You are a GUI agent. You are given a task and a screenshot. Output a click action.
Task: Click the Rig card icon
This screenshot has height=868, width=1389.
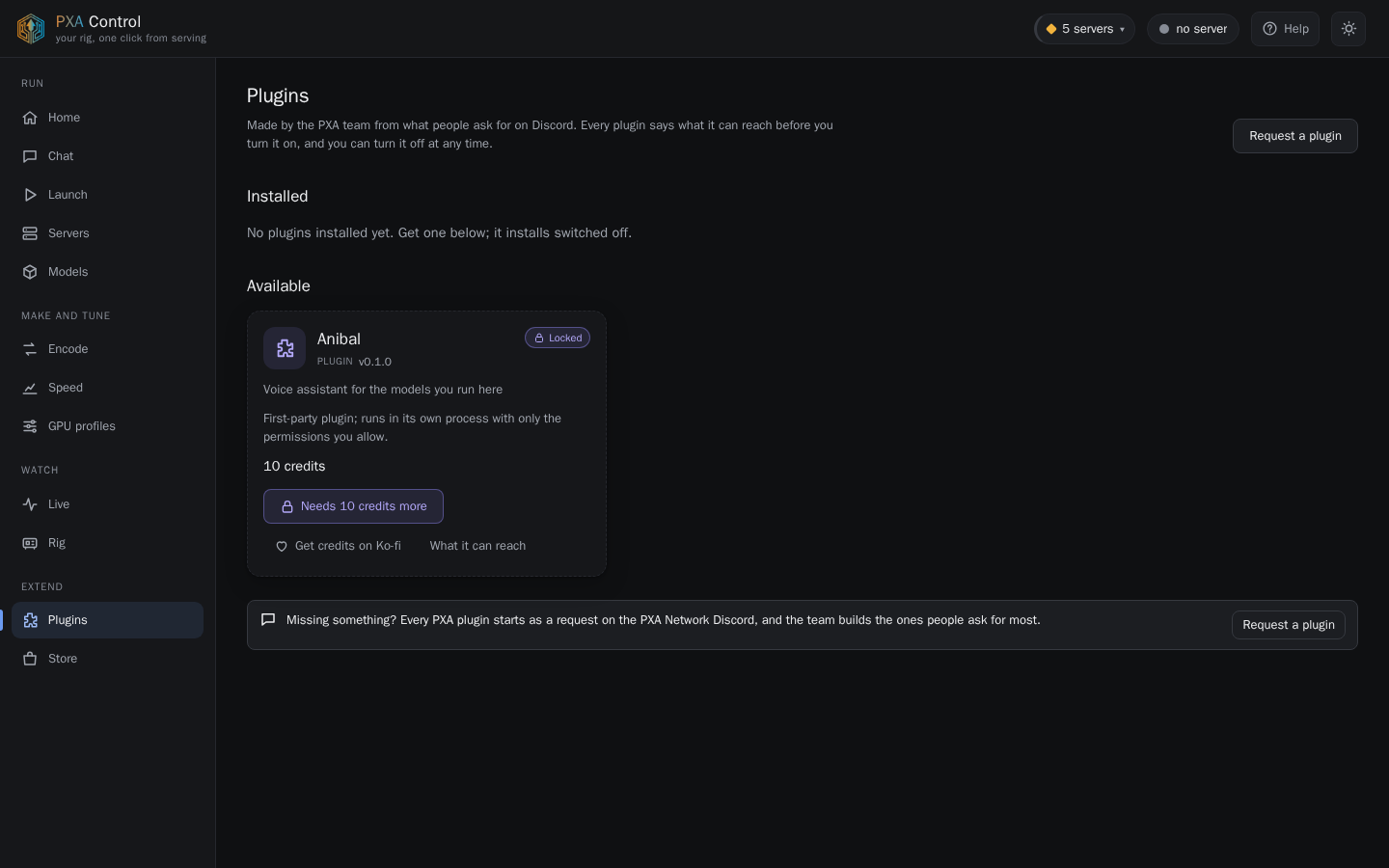point(30,543)
